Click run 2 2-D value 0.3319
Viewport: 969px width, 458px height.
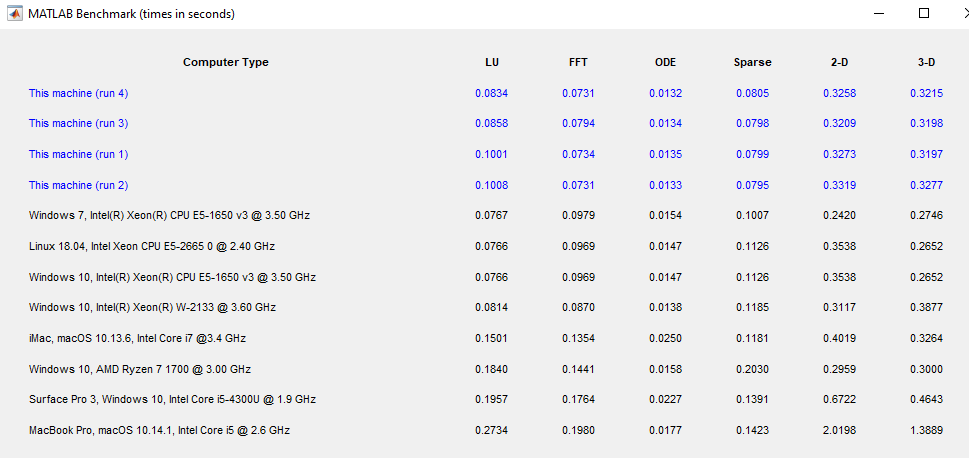839,185
